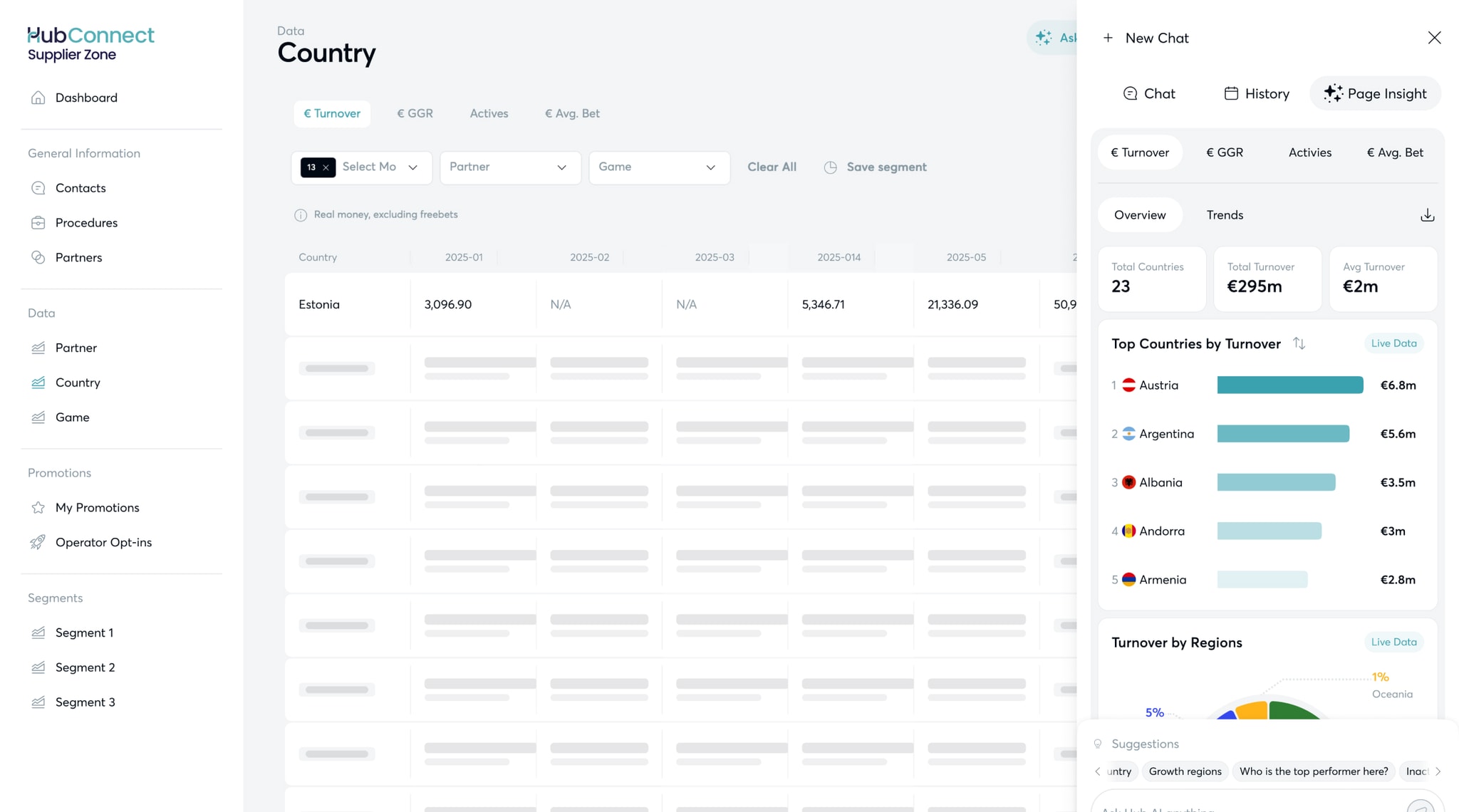Click Who is the top performer suggestion
The width and height of the screenshot is (1459, 812).
1314,771
